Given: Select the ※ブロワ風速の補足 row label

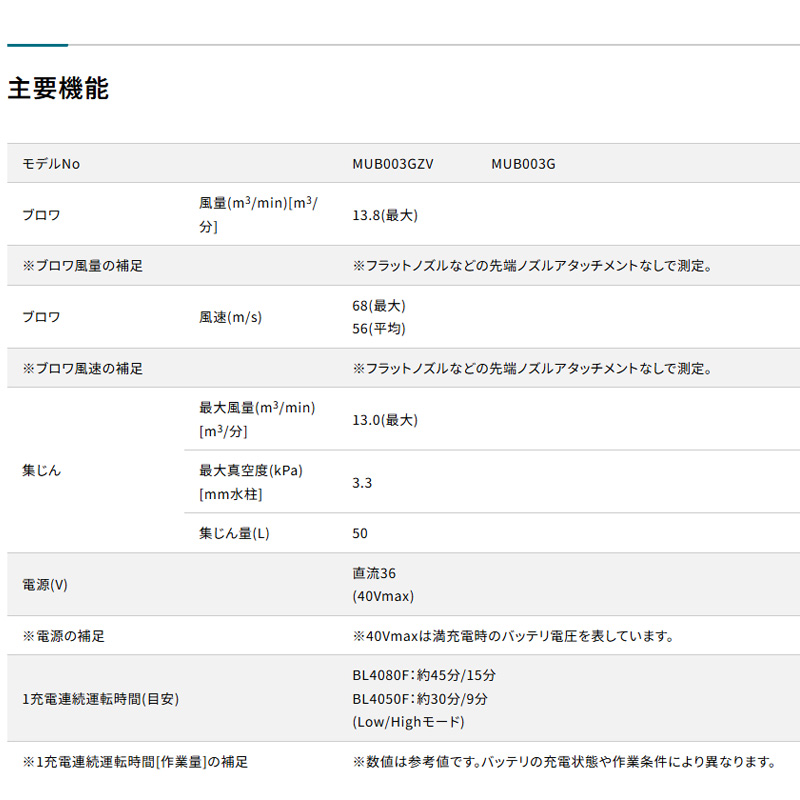Looking at the screenshot, I should pyautogui.click(x=83, y=368).
